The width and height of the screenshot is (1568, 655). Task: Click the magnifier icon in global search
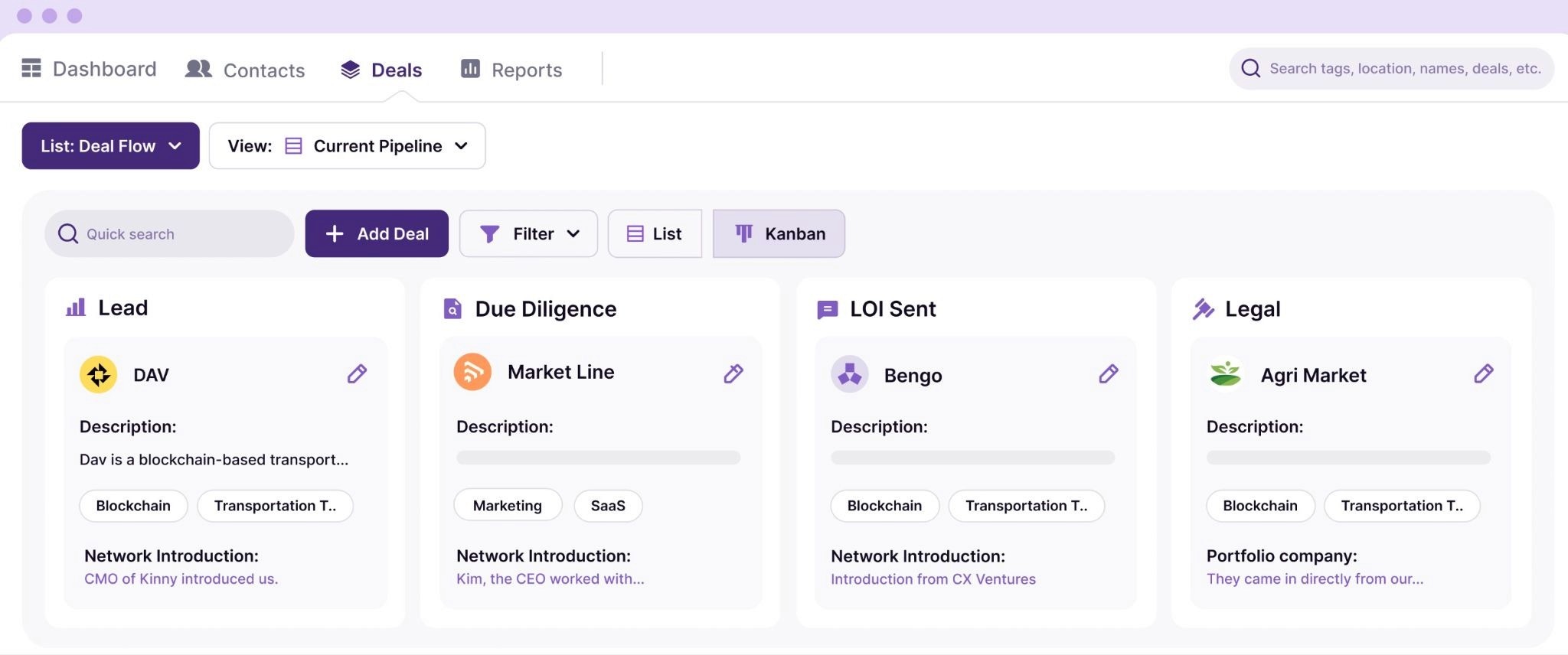pyautogui.click(x=1250, y=68)
